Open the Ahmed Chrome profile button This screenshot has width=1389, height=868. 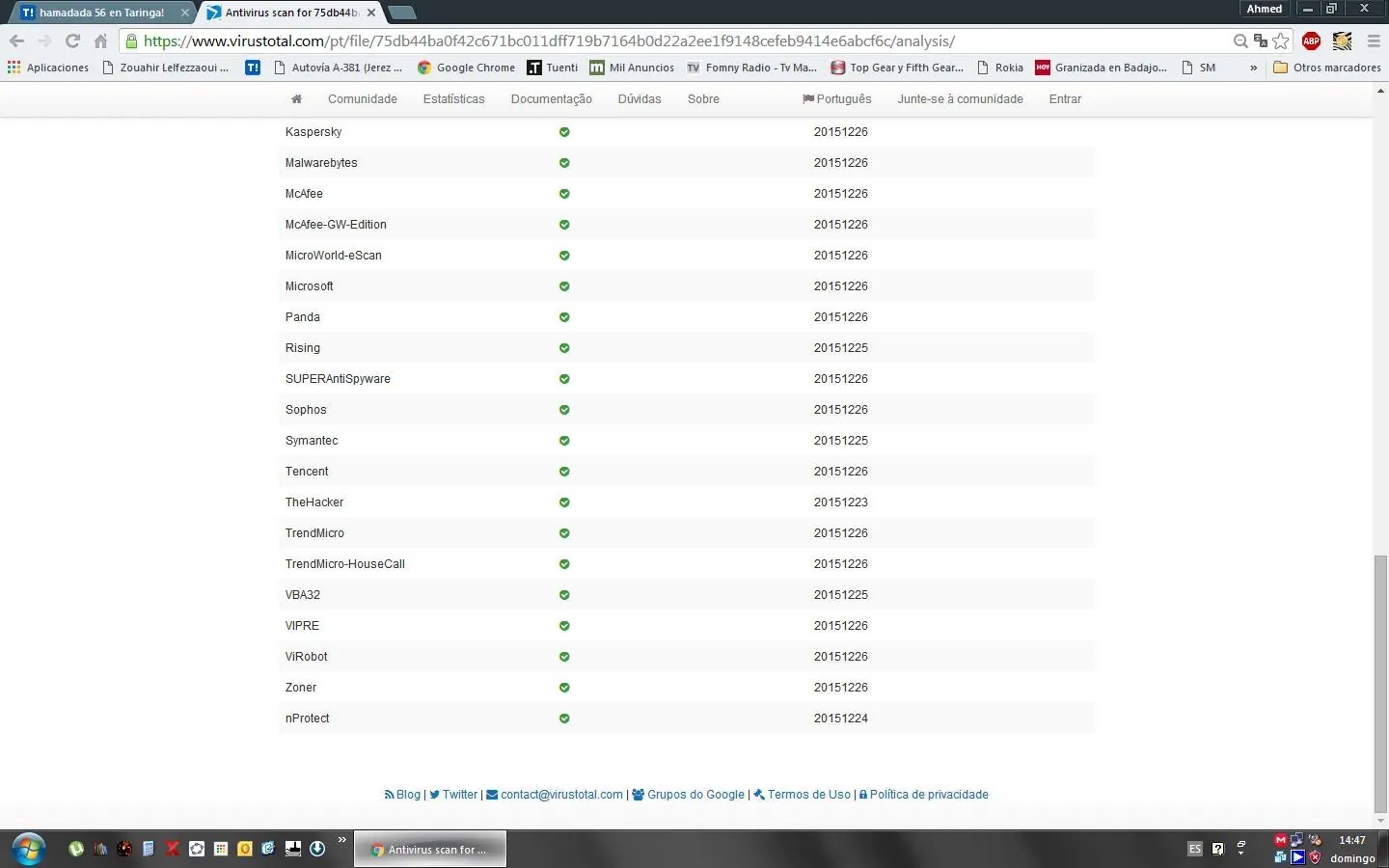[1265, 9]
